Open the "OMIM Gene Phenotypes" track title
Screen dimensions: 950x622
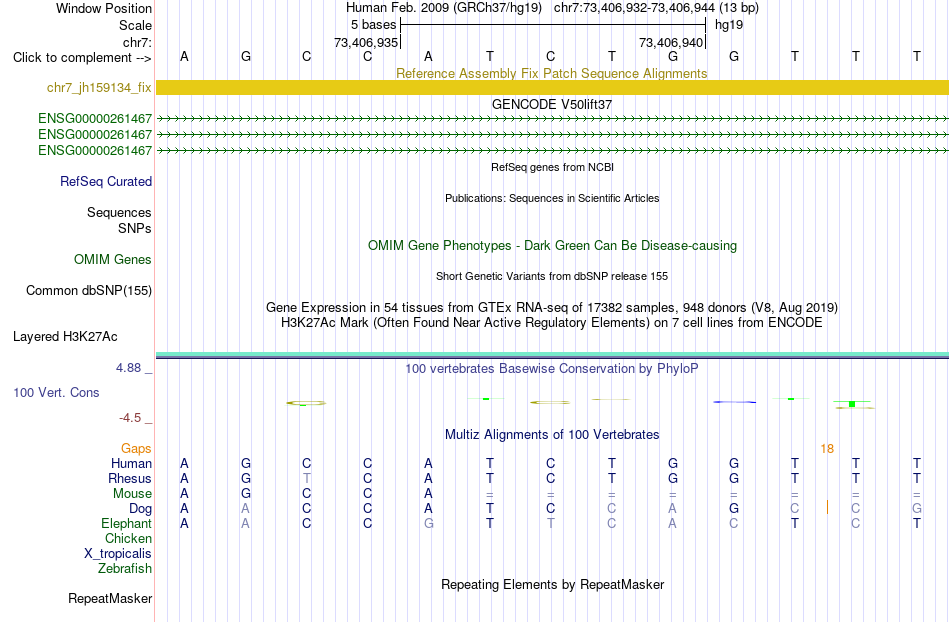[x=552, y=245]
